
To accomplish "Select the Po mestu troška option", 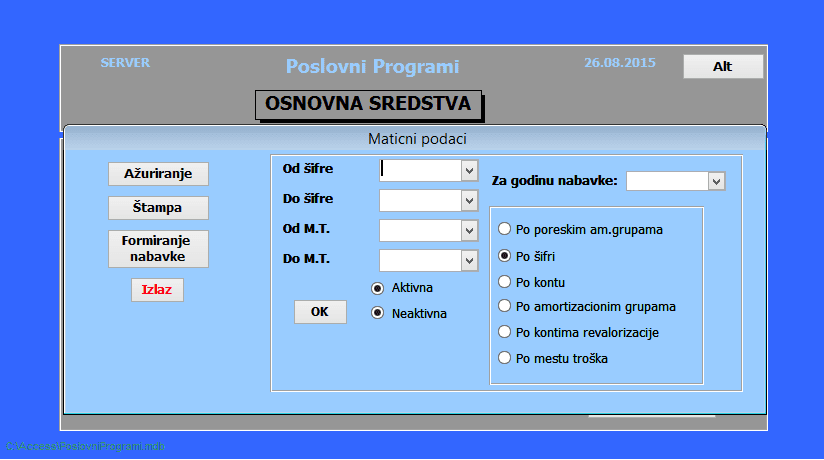I will (505, 358).
